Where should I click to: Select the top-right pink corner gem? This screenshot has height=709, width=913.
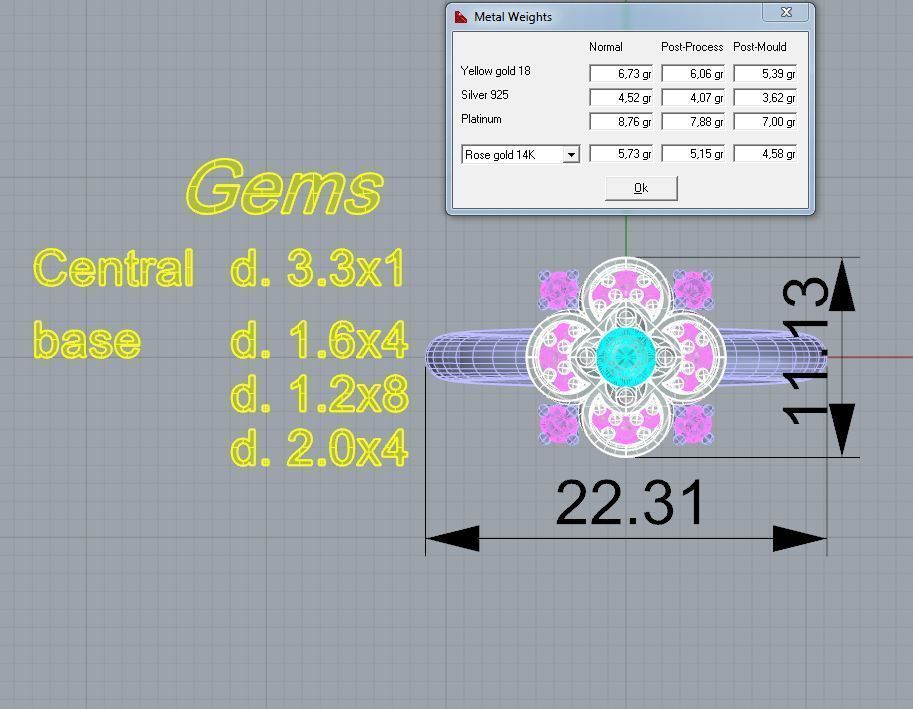pos(693,289)
